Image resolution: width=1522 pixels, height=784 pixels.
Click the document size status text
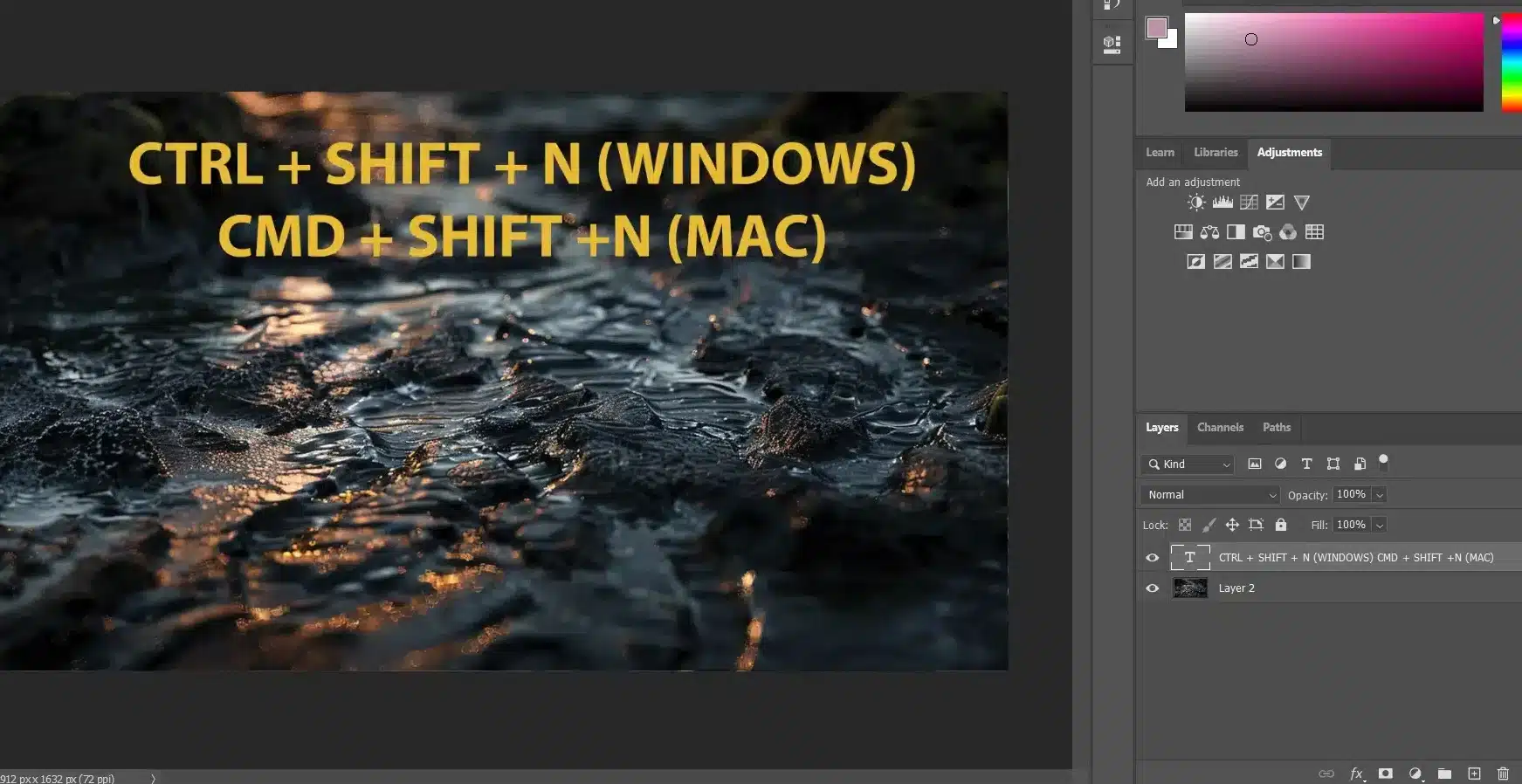click(57, 779)
